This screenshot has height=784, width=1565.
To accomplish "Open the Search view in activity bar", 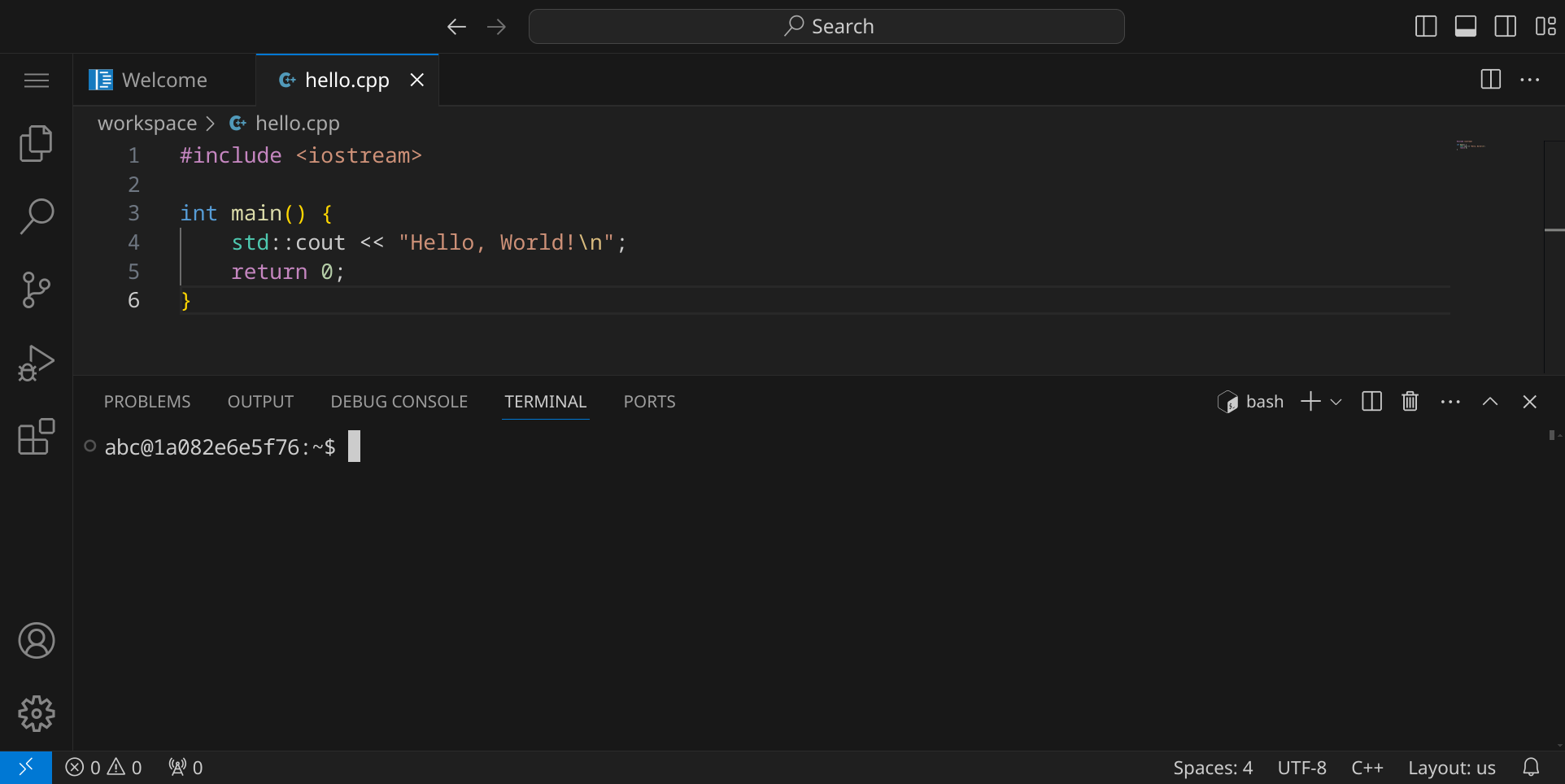I will coord(36,216).
